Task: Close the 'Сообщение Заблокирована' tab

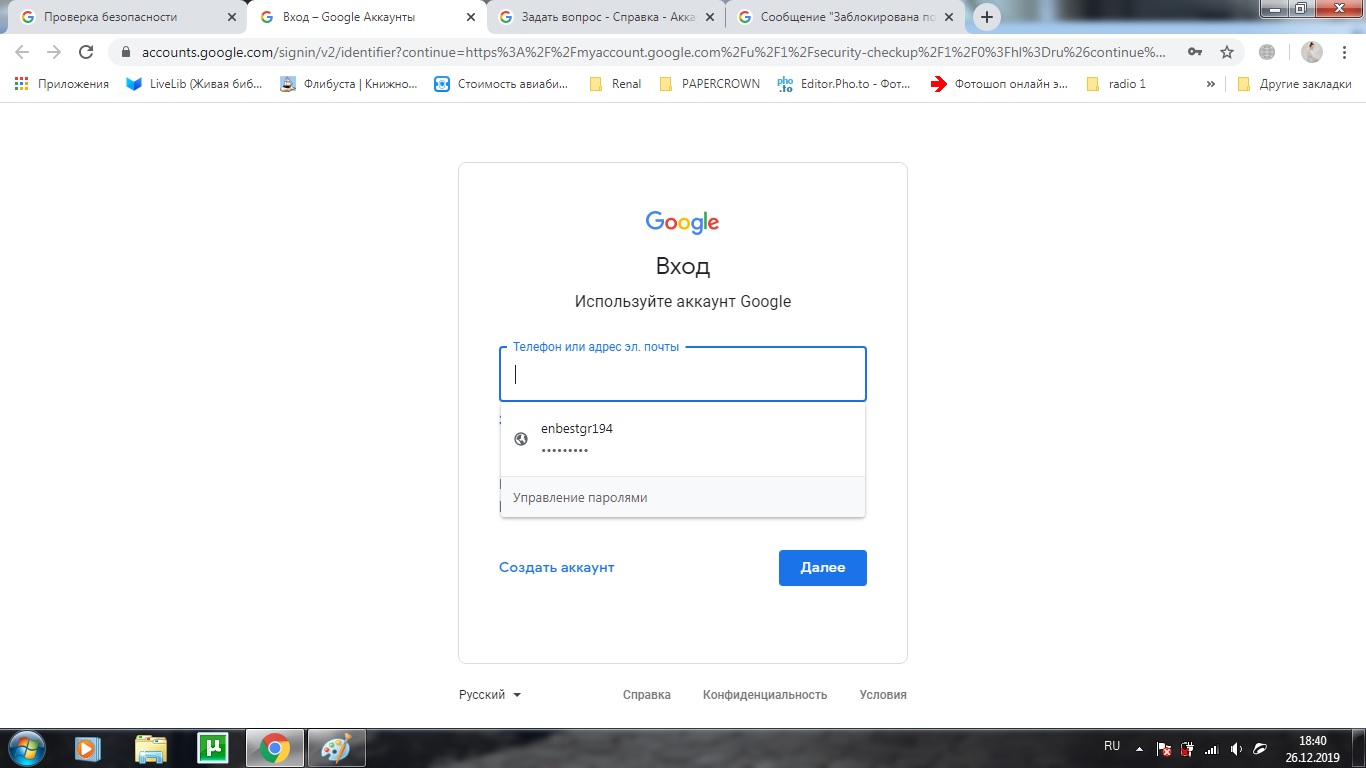Action: (x=949, y=17)
